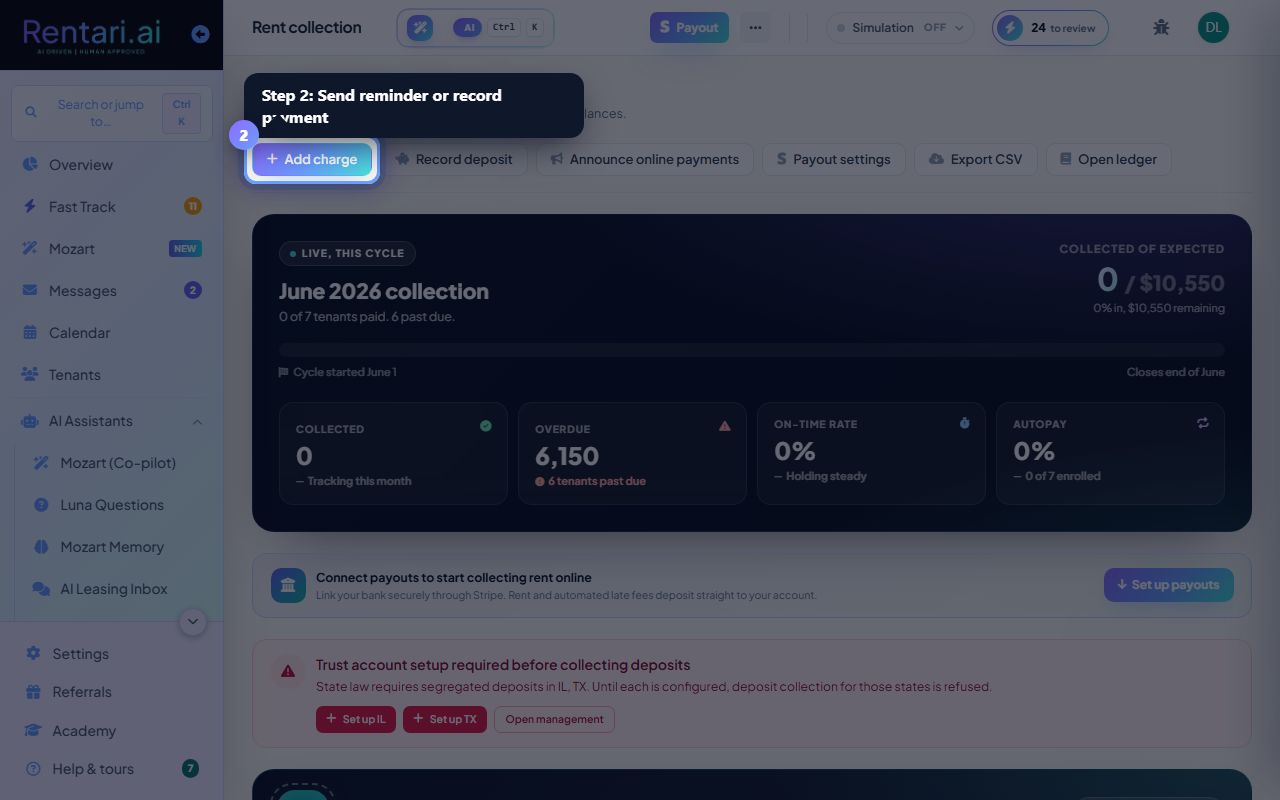
Task: Click Export CSV button
Action: point(975,159)
